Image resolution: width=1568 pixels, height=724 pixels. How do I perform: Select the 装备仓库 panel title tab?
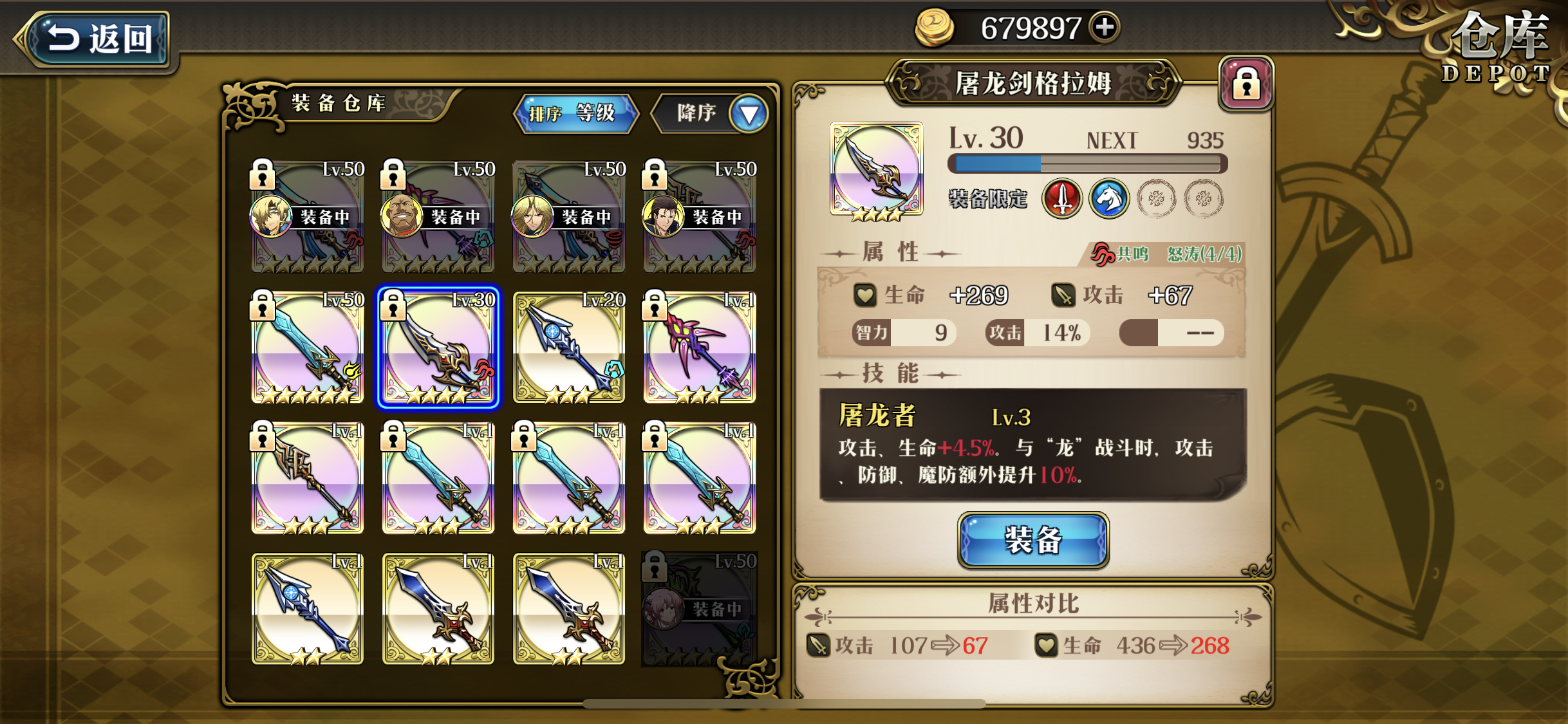339,103
